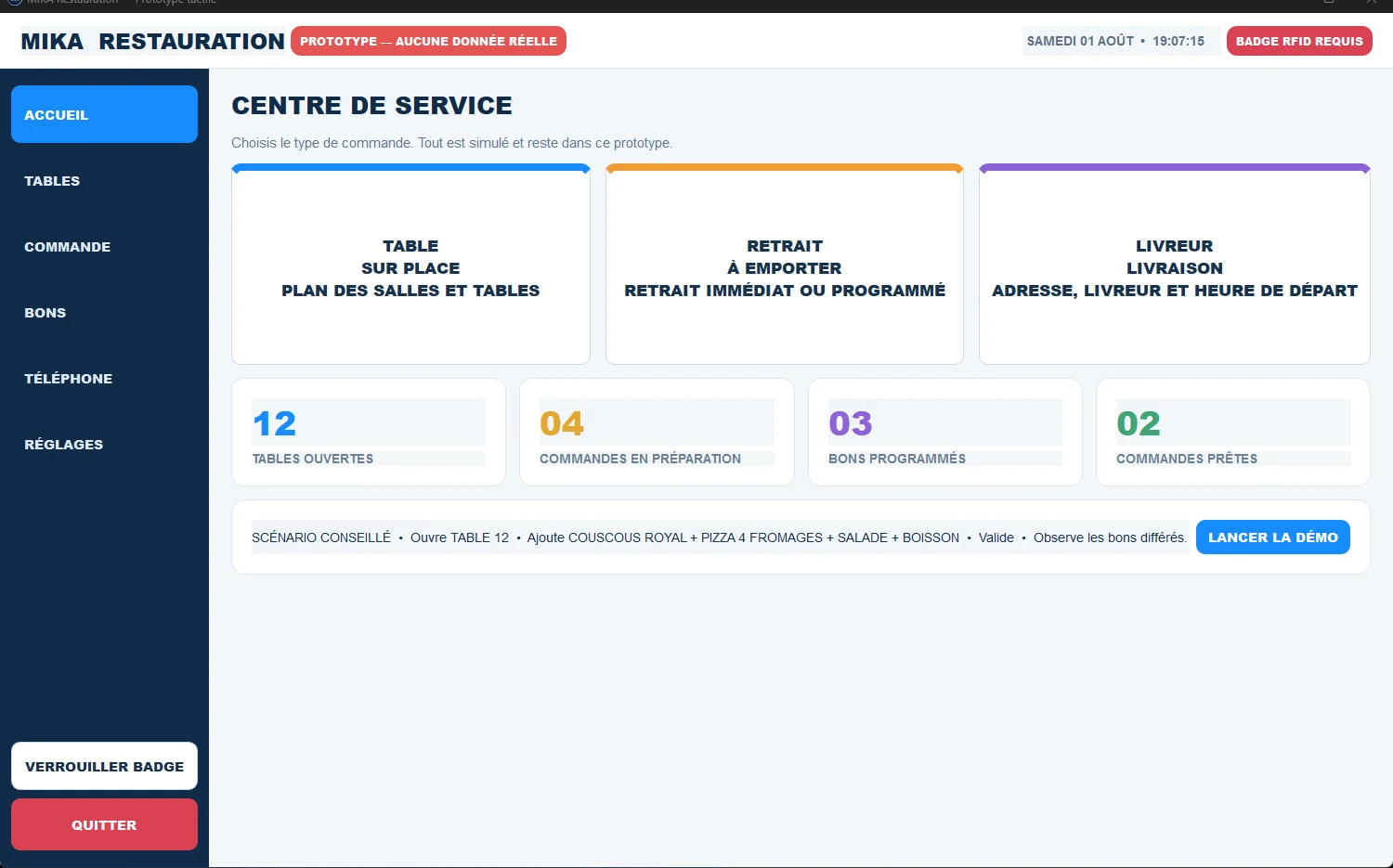
Task: Click the 'Choisis le type de commande' subtitle
Action: [x=451, y=143]
